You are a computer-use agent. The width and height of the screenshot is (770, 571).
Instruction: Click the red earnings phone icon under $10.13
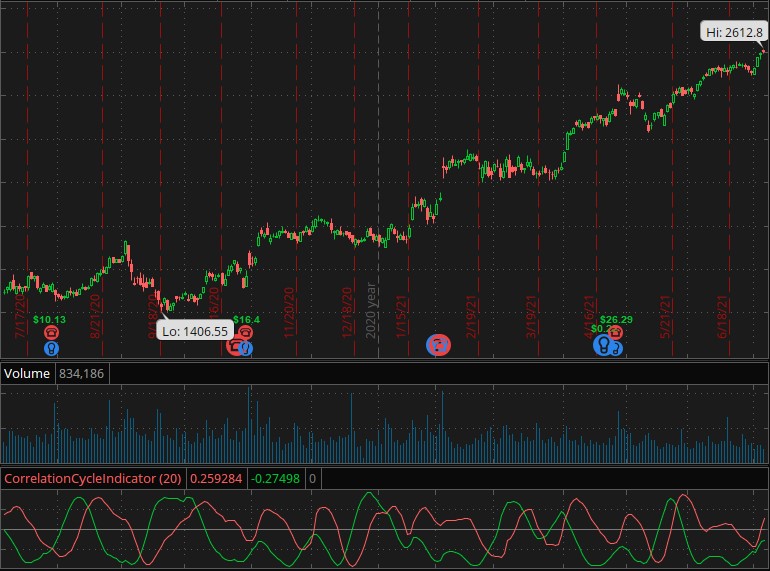(51, 332)
